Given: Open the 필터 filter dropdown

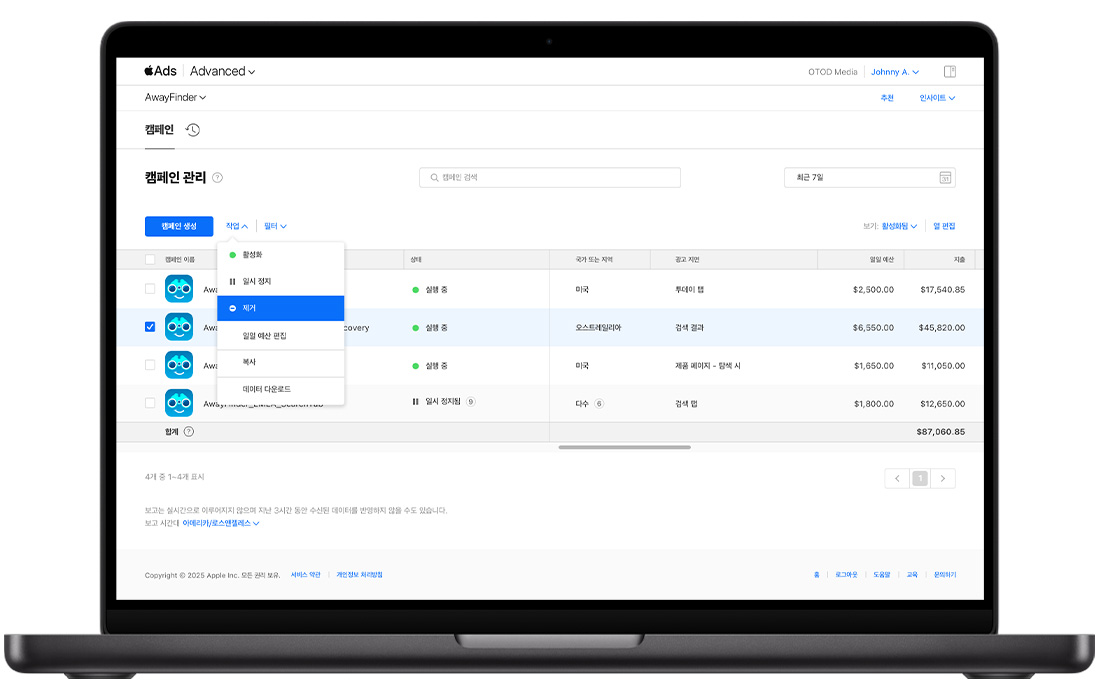Looking at the screenshot, I should click(275, 227).
